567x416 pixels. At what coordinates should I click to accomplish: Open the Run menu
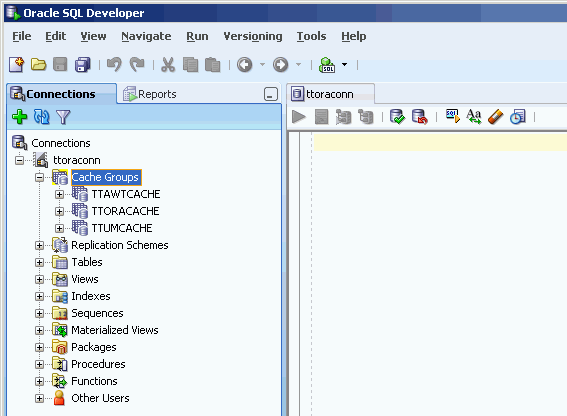pos(197,36)
